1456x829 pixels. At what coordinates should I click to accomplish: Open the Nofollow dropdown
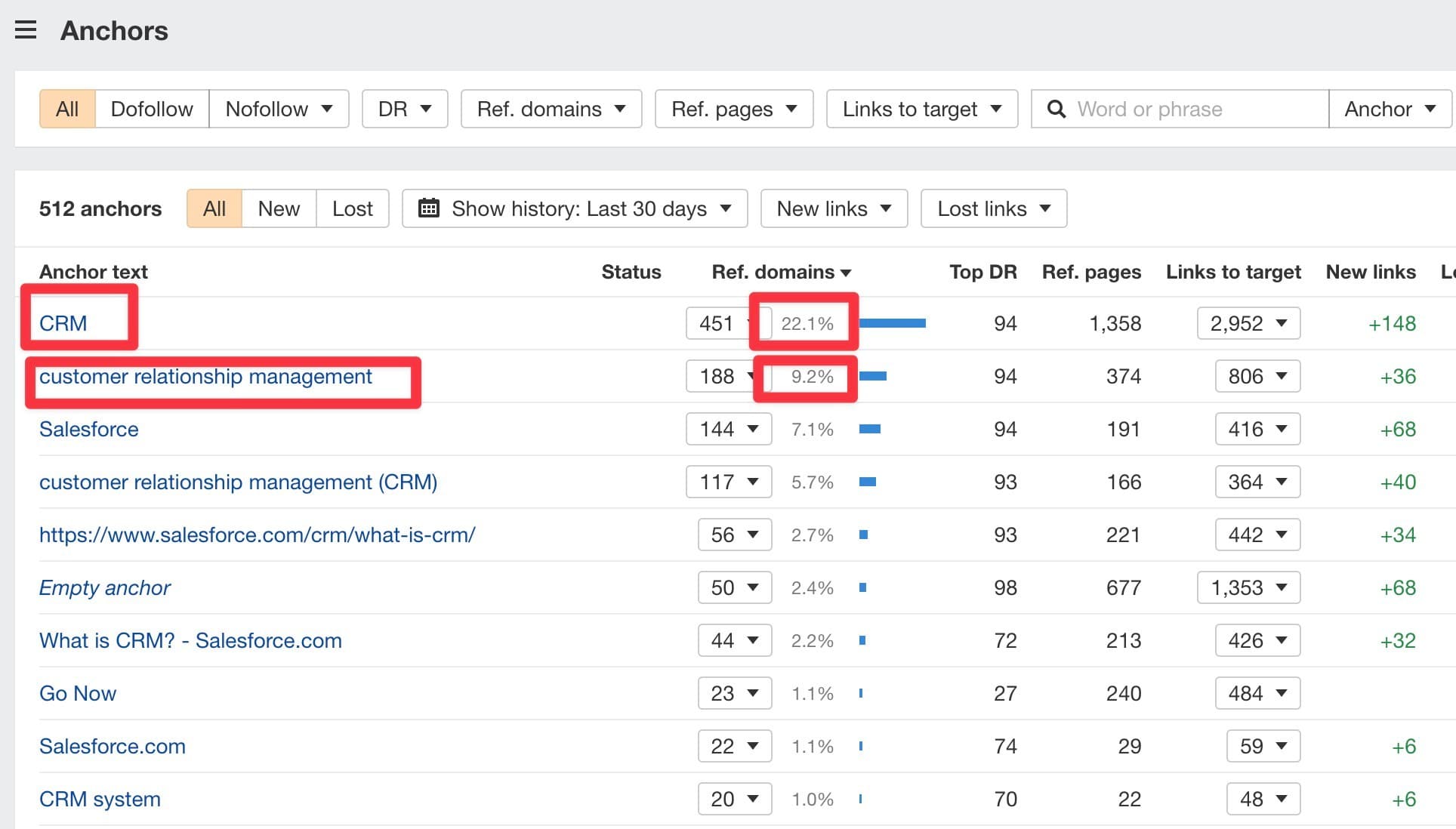pyautogui.click(x=279, y=109)
